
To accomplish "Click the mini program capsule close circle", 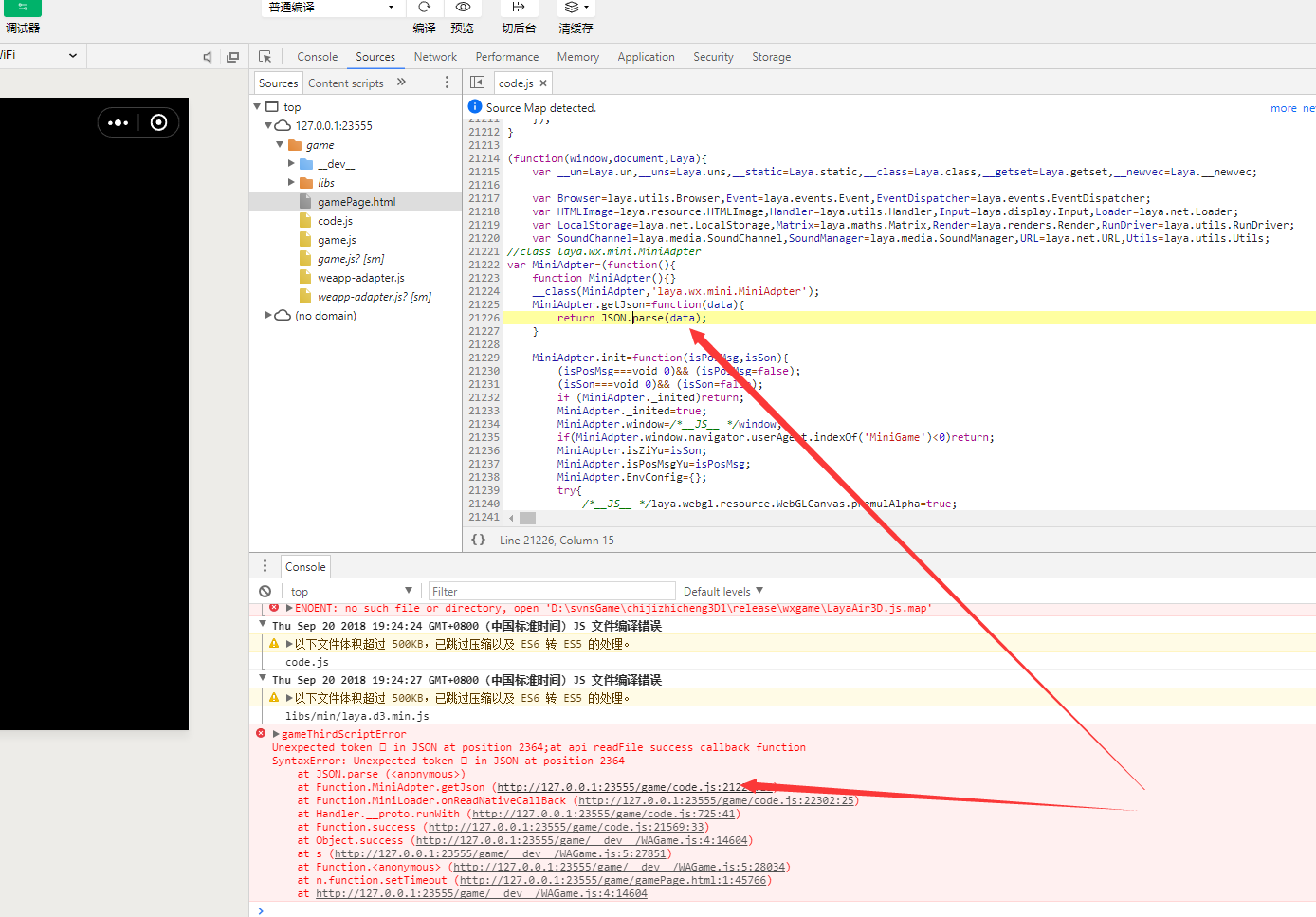I will pos(159,122).
